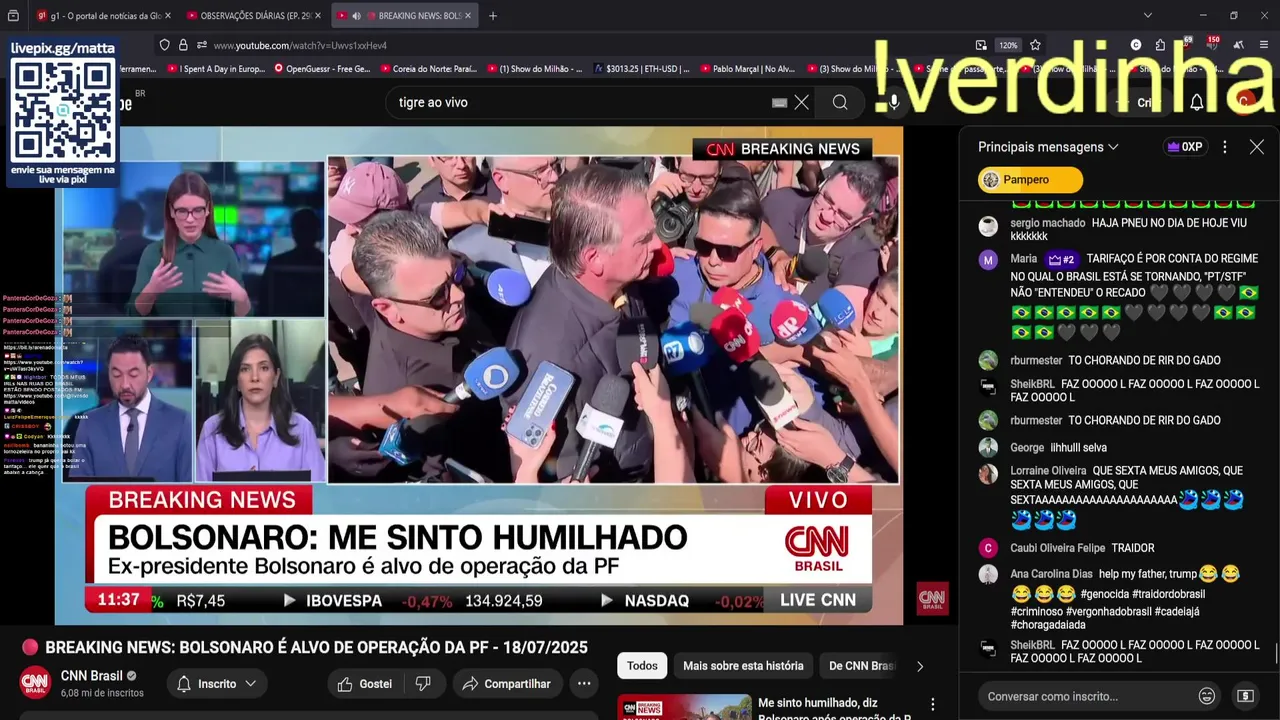Toggle the dislike thumbs-down button
The image size is (1280, 720).
click(423, 684)
